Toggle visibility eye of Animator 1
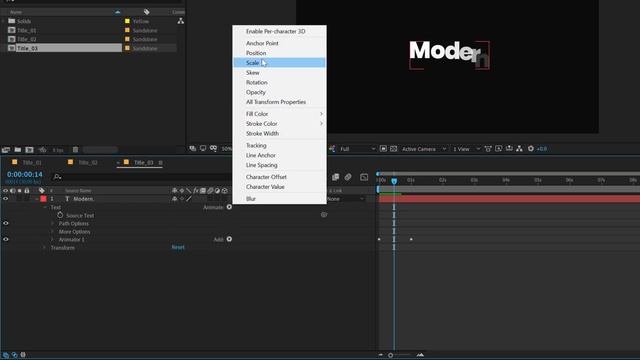 click(6, 239)
